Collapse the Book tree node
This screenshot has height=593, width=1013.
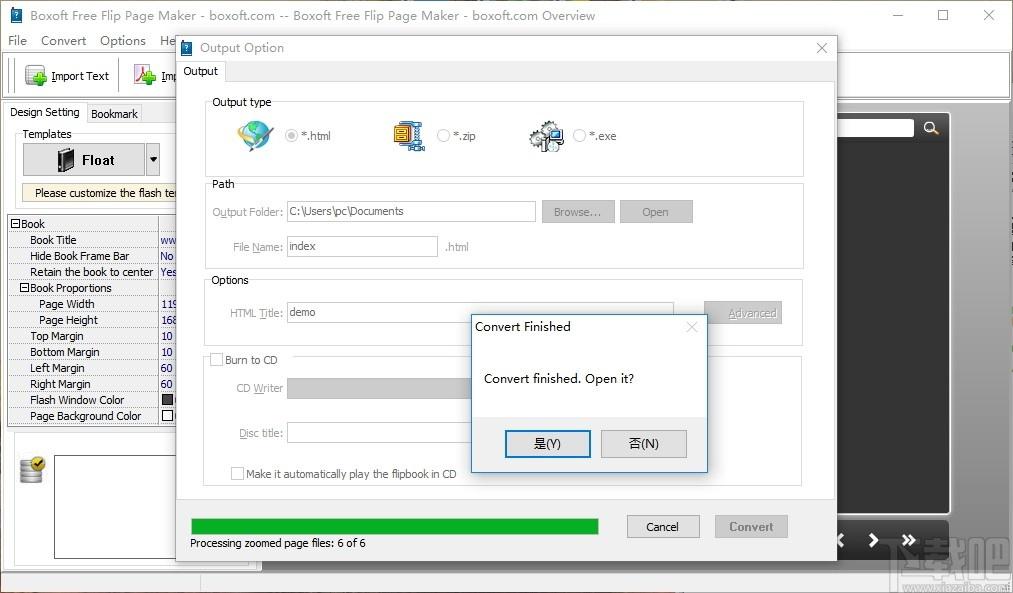[16, 224]
